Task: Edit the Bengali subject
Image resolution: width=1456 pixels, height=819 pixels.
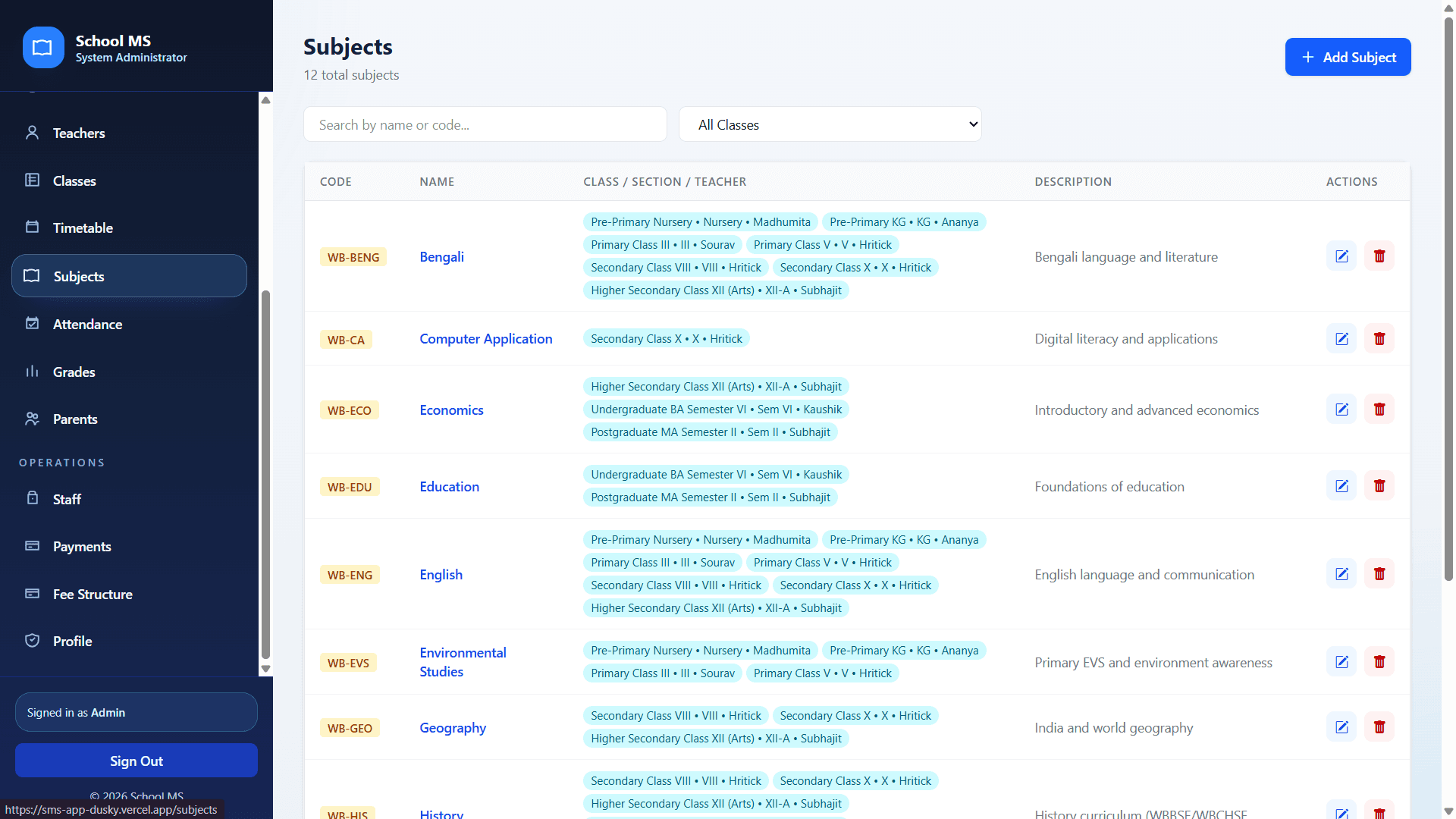Action: coord(1341,256)
